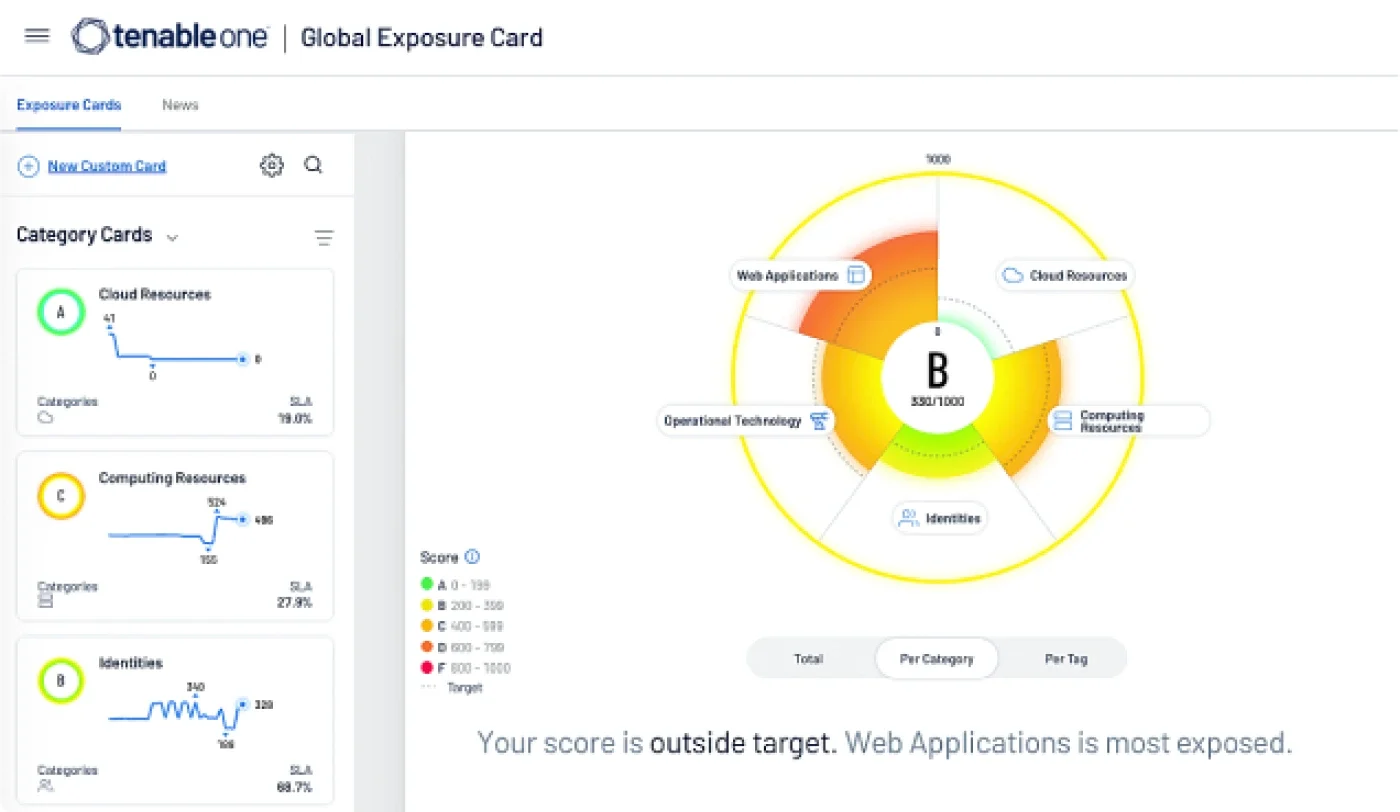Click the Operational Technology icon in the chart
This screenshot has width=1400, height=812.
[820, 420]
